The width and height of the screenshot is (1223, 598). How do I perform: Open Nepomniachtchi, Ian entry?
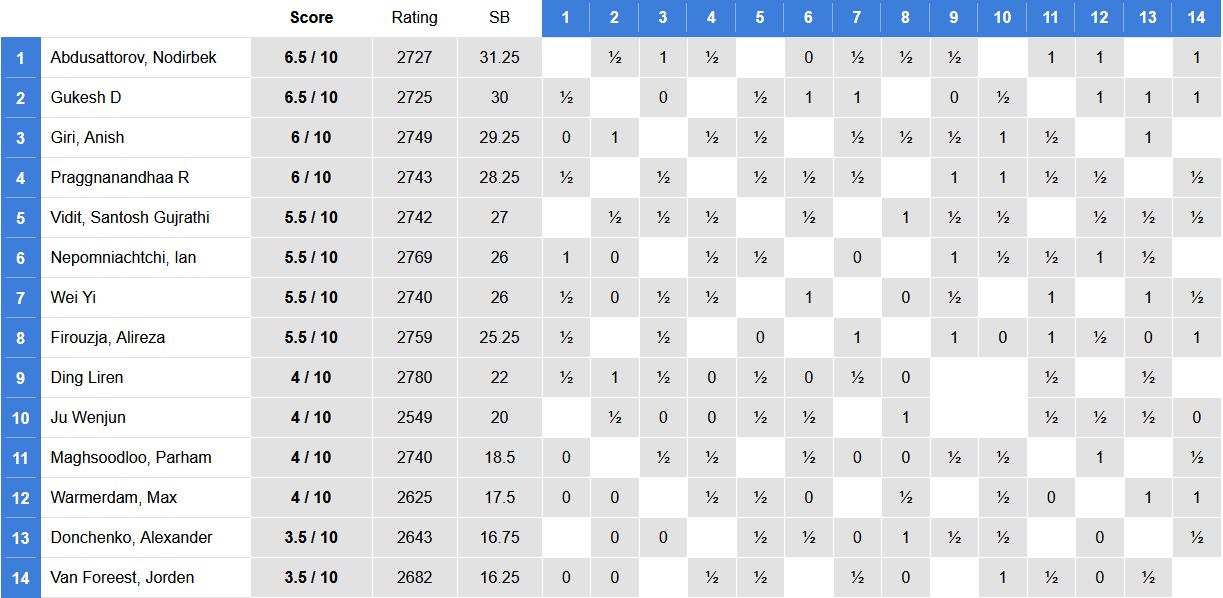(123, 257)
